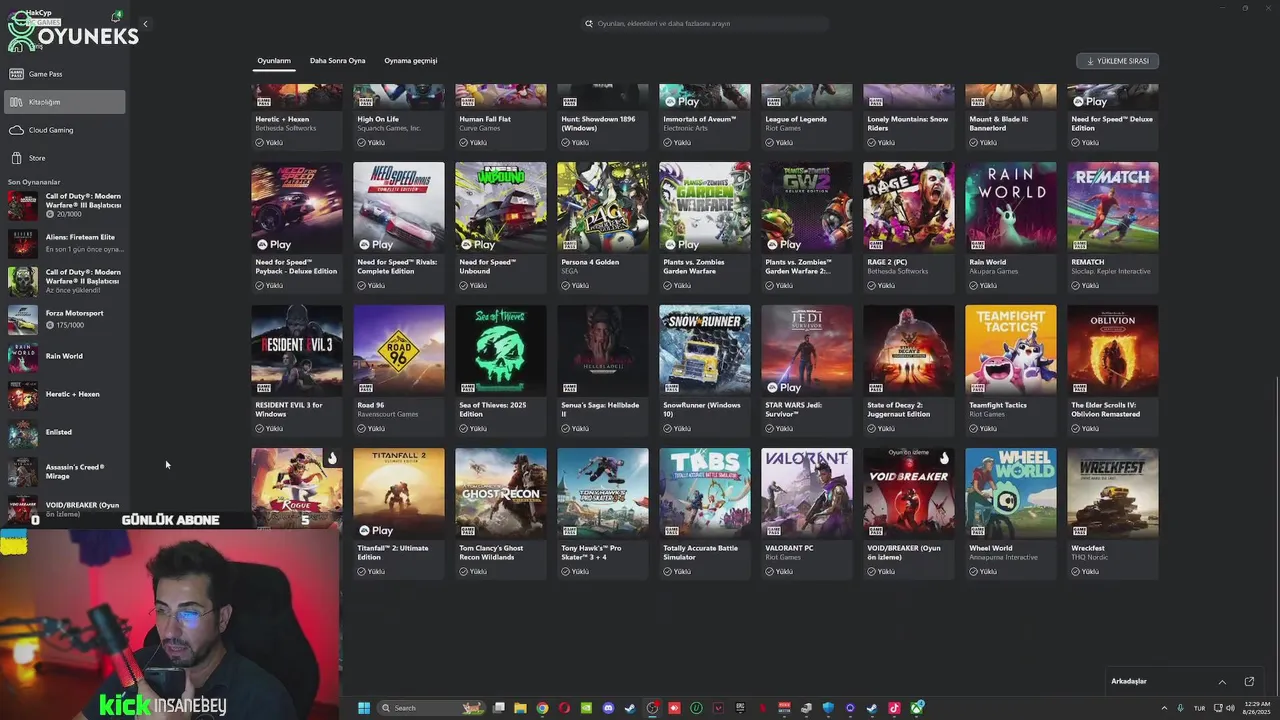Image resolution: width=1280 pixels, height=720 pixels.
Task: Open the Teamfight Tactics cover
Action: tap(1011, 350)
